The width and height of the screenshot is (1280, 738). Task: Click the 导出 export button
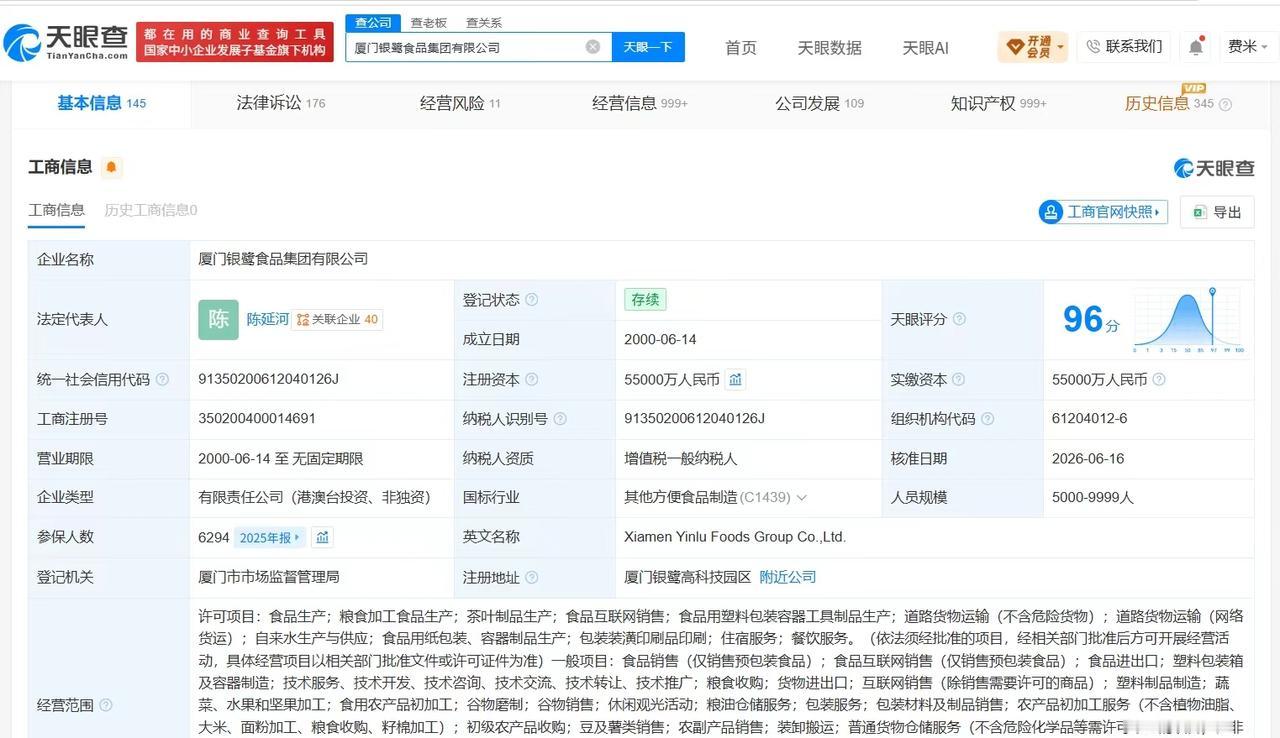(x=1217, y=212)
